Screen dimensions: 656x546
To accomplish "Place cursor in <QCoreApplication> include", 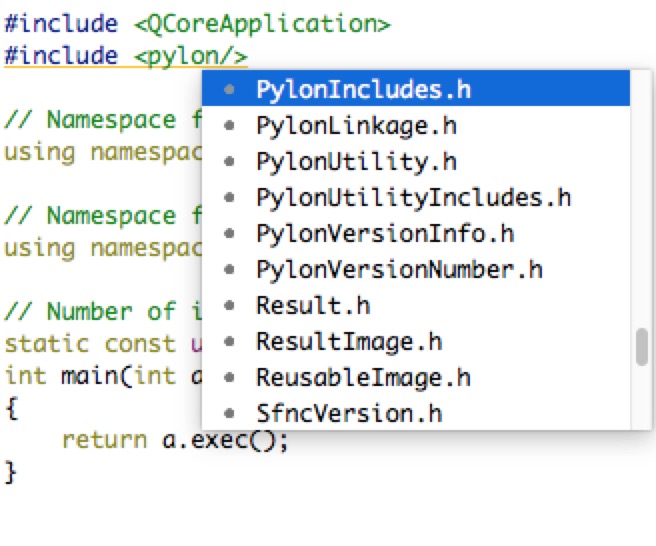I will click(262, 24).
